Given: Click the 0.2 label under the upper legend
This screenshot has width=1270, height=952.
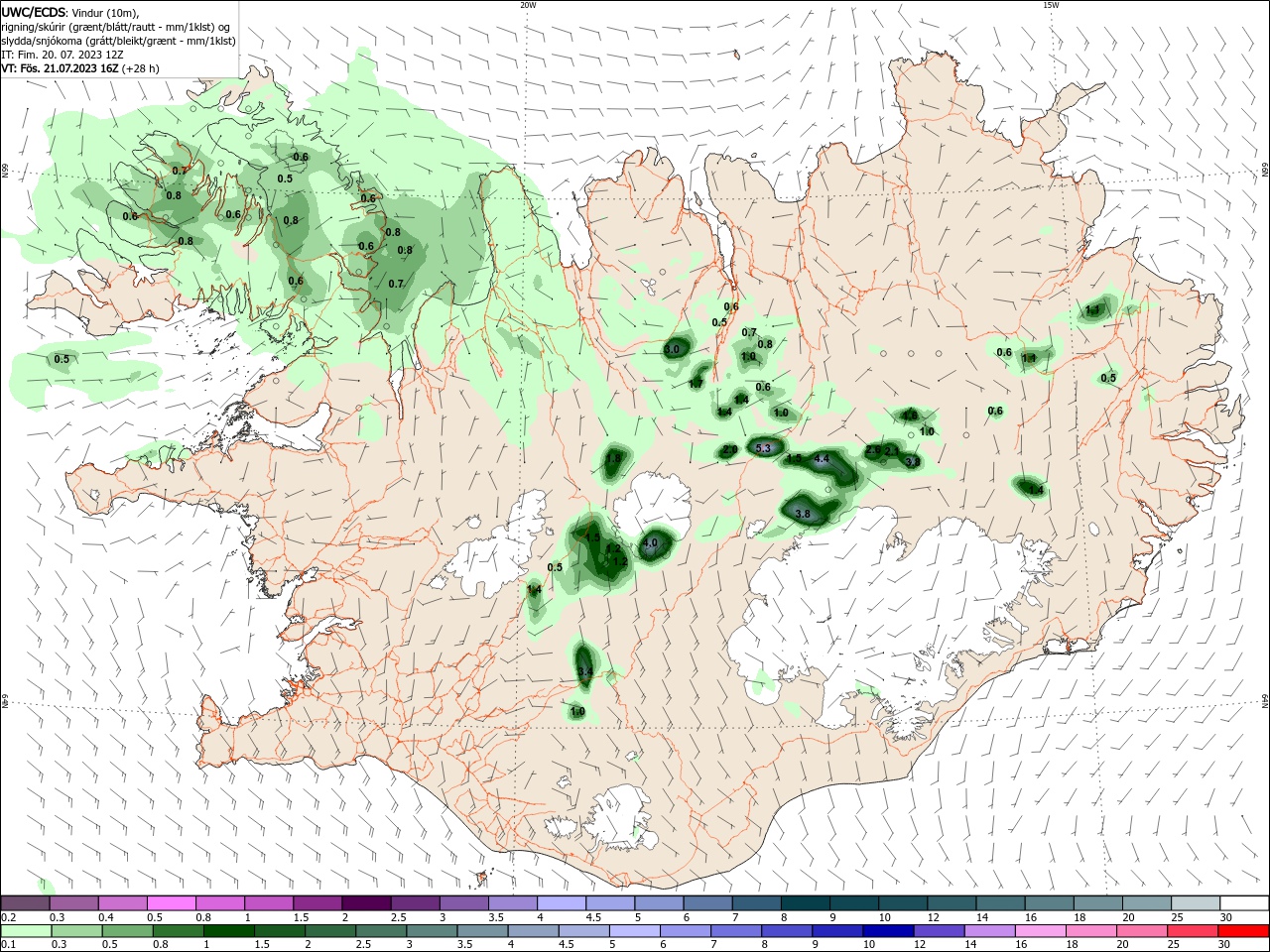Looking at the screenshot, I should 8,917.
